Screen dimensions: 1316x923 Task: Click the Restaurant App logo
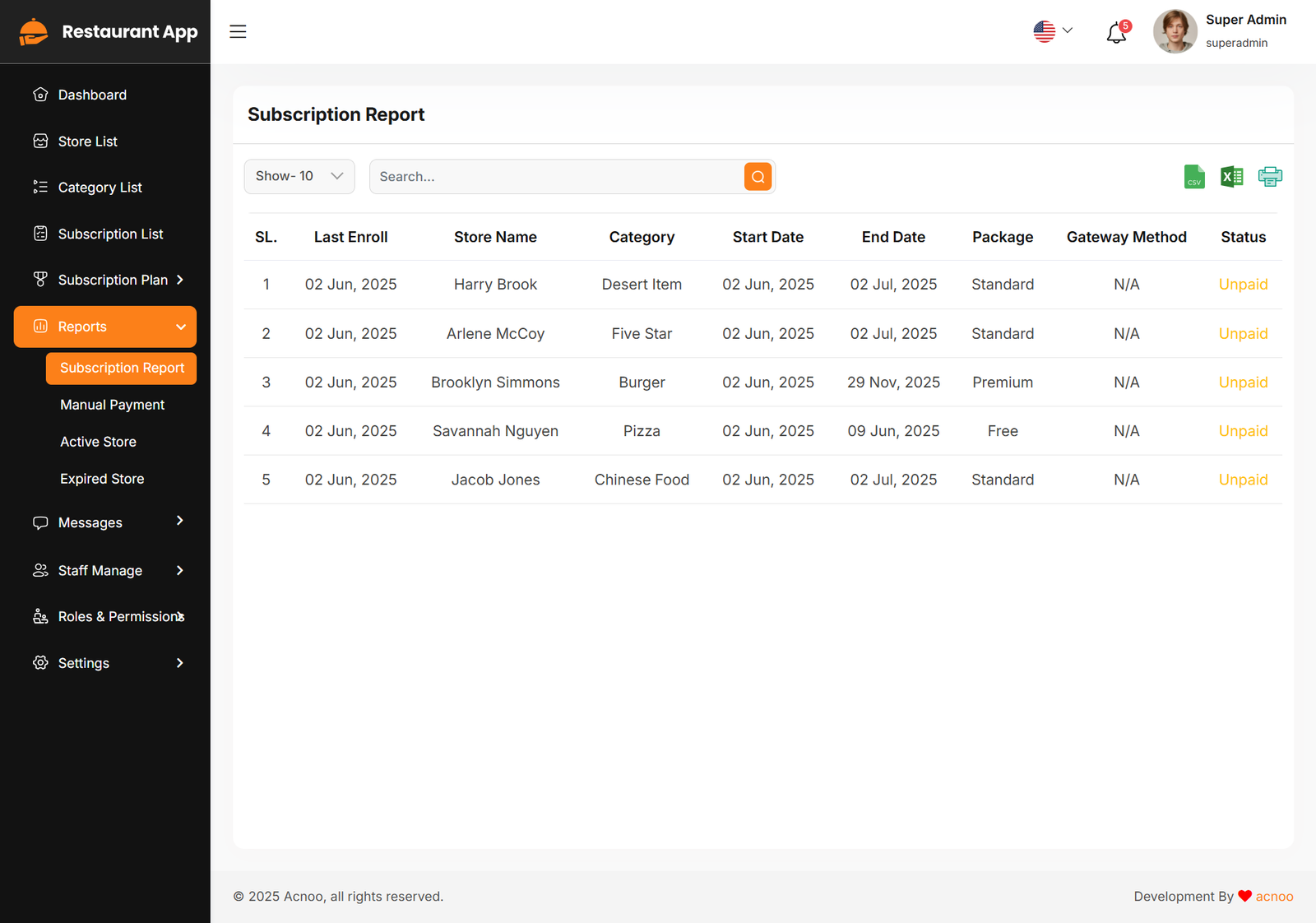tap(108, 32)
